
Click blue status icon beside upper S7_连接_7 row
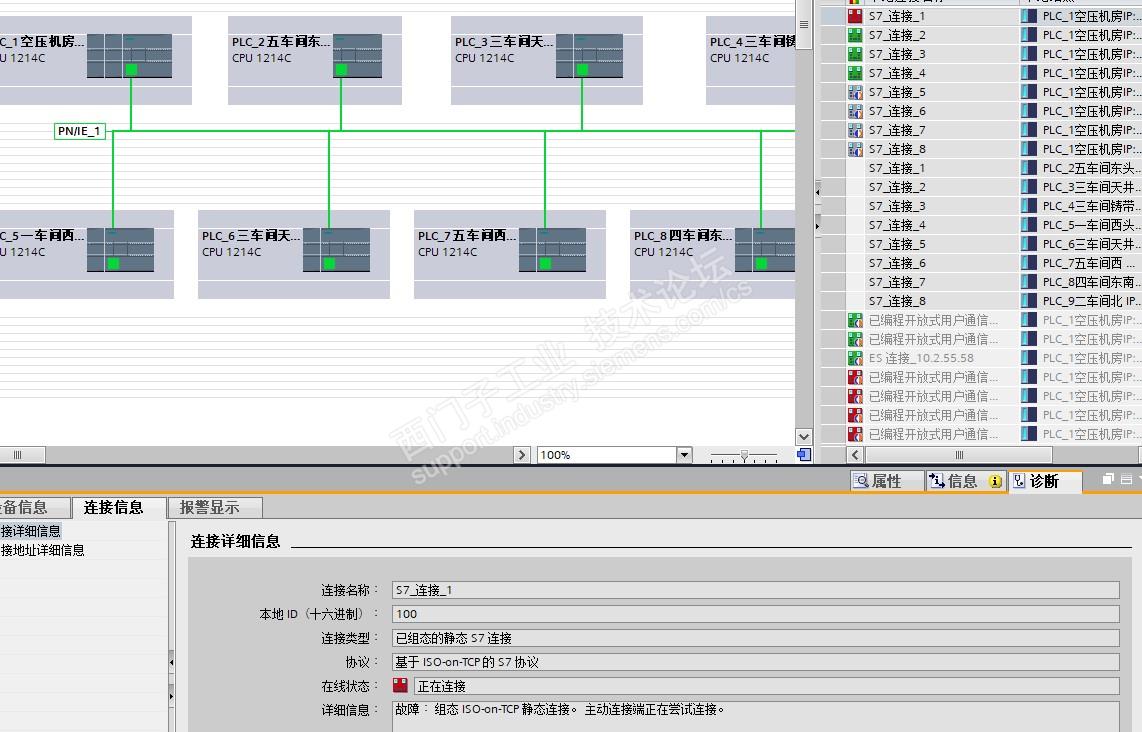click(855, 130)
